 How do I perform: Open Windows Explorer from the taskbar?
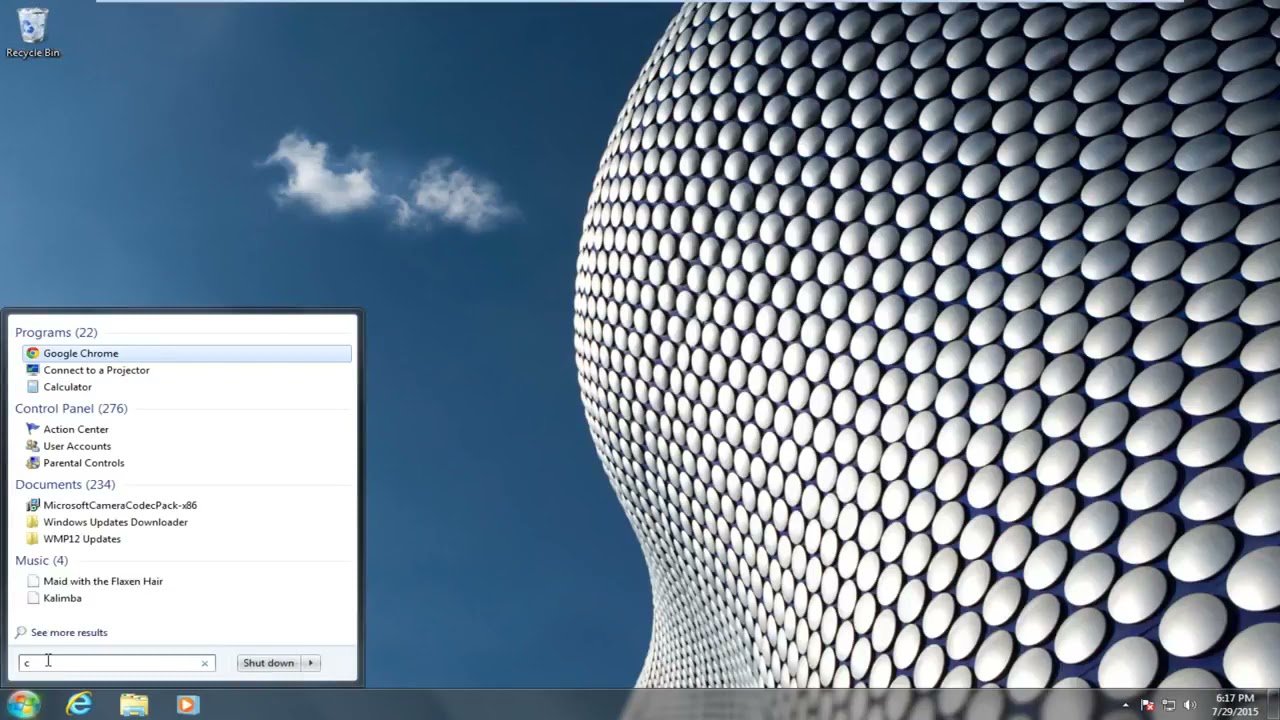coord(134,704)
